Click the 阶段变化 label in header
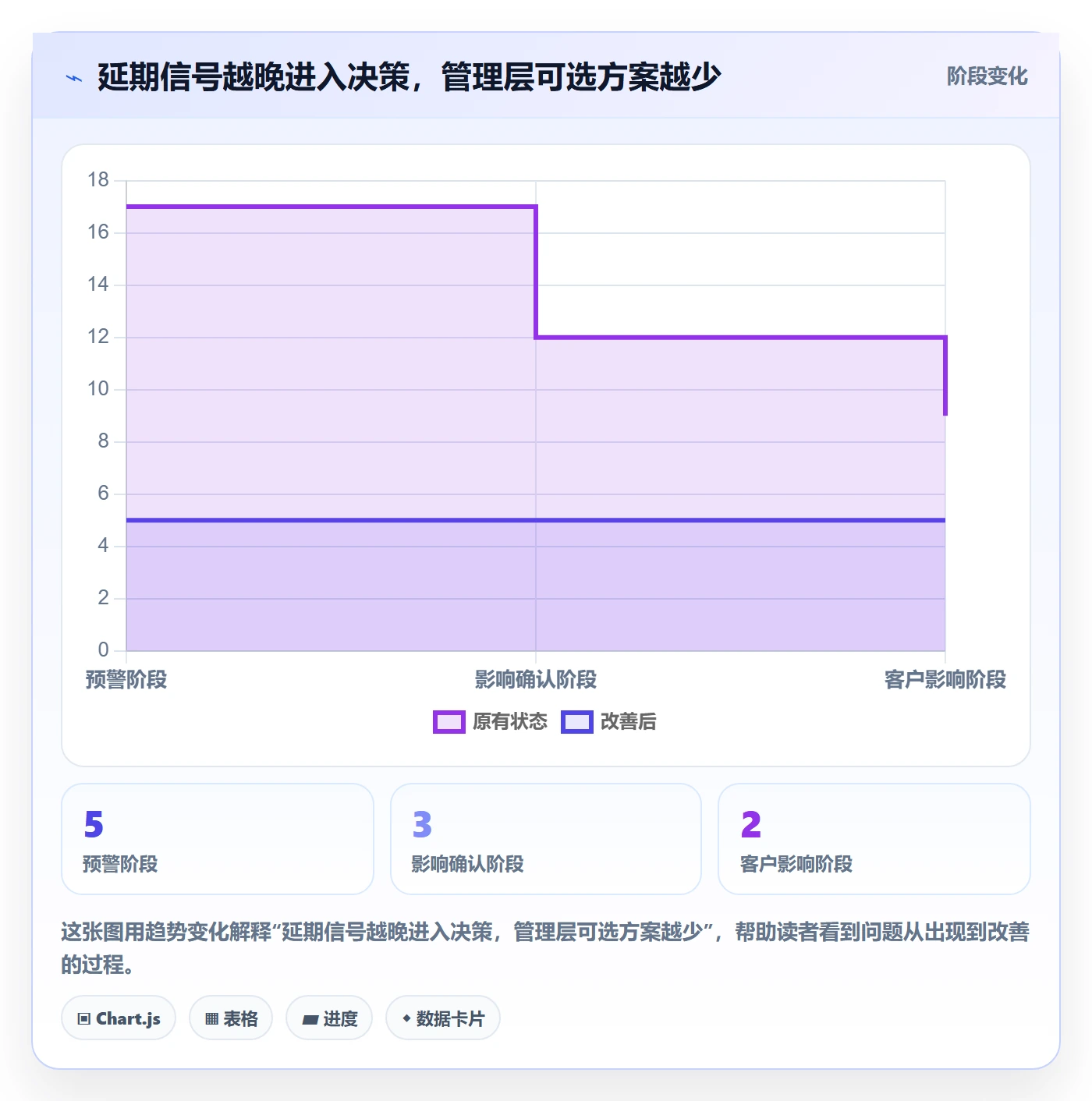Viewport: 1092px width, 1101px height. tap(987, 76)
